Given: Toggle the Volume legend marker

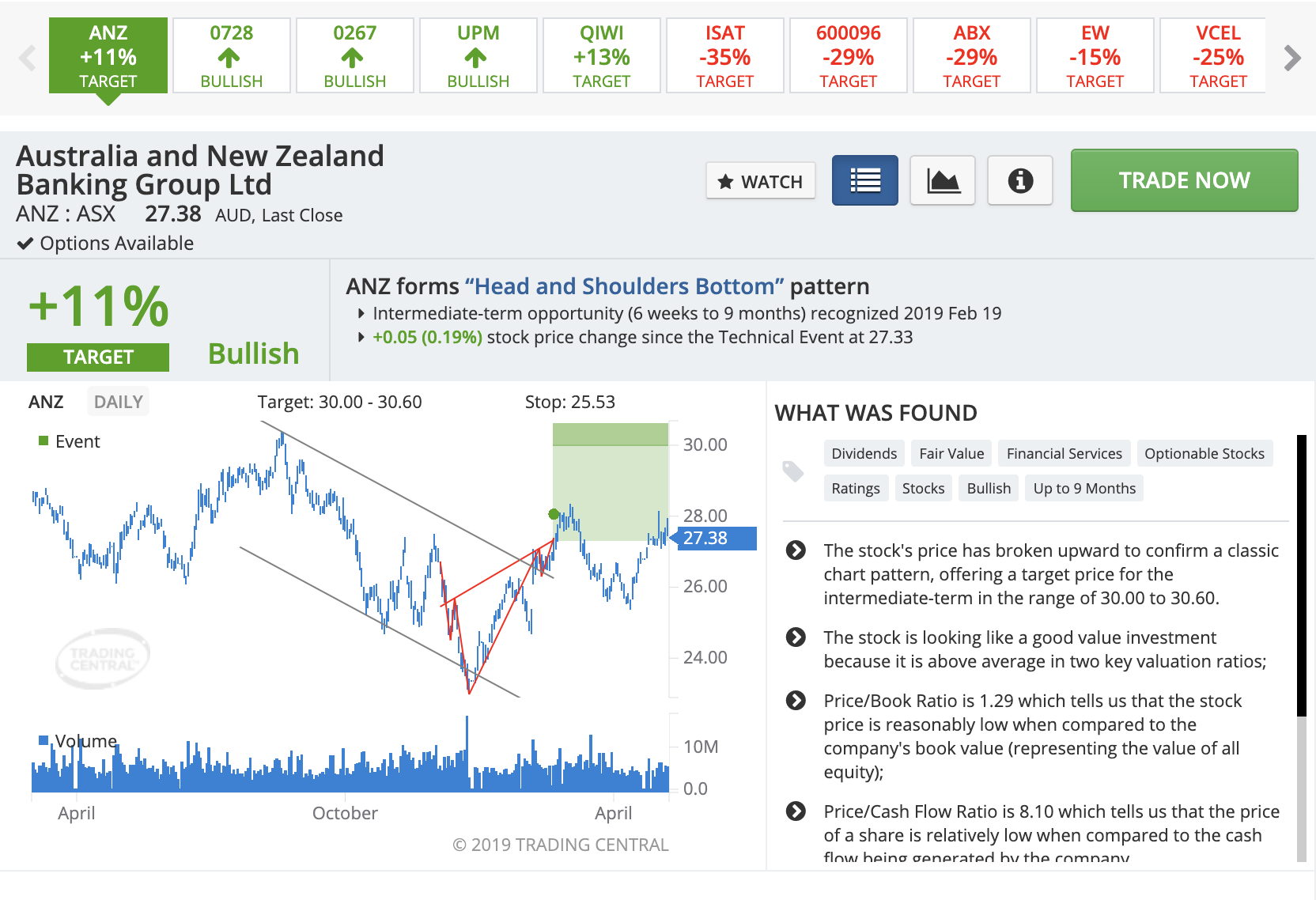Looking at the screenshot, I should point(44,740).
